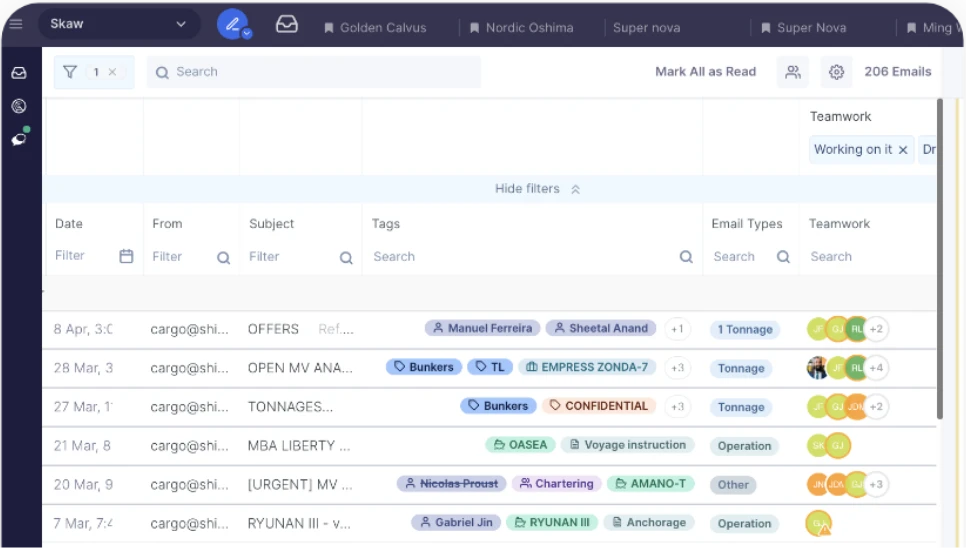
Task: Click the globe icon in sidebar
Action: (19, 106)
